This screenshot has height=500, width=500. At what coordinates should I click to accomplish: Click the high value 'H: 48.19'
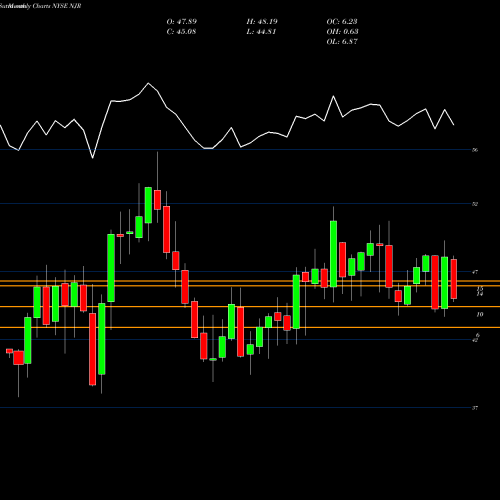pos(262,22)
